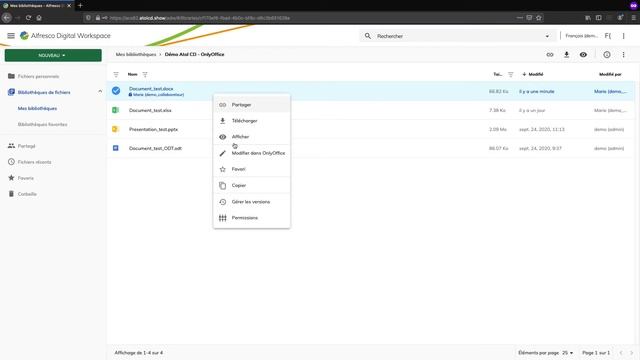Click into the Rechercher search field
640x360 pixels.
coord(457,36)
